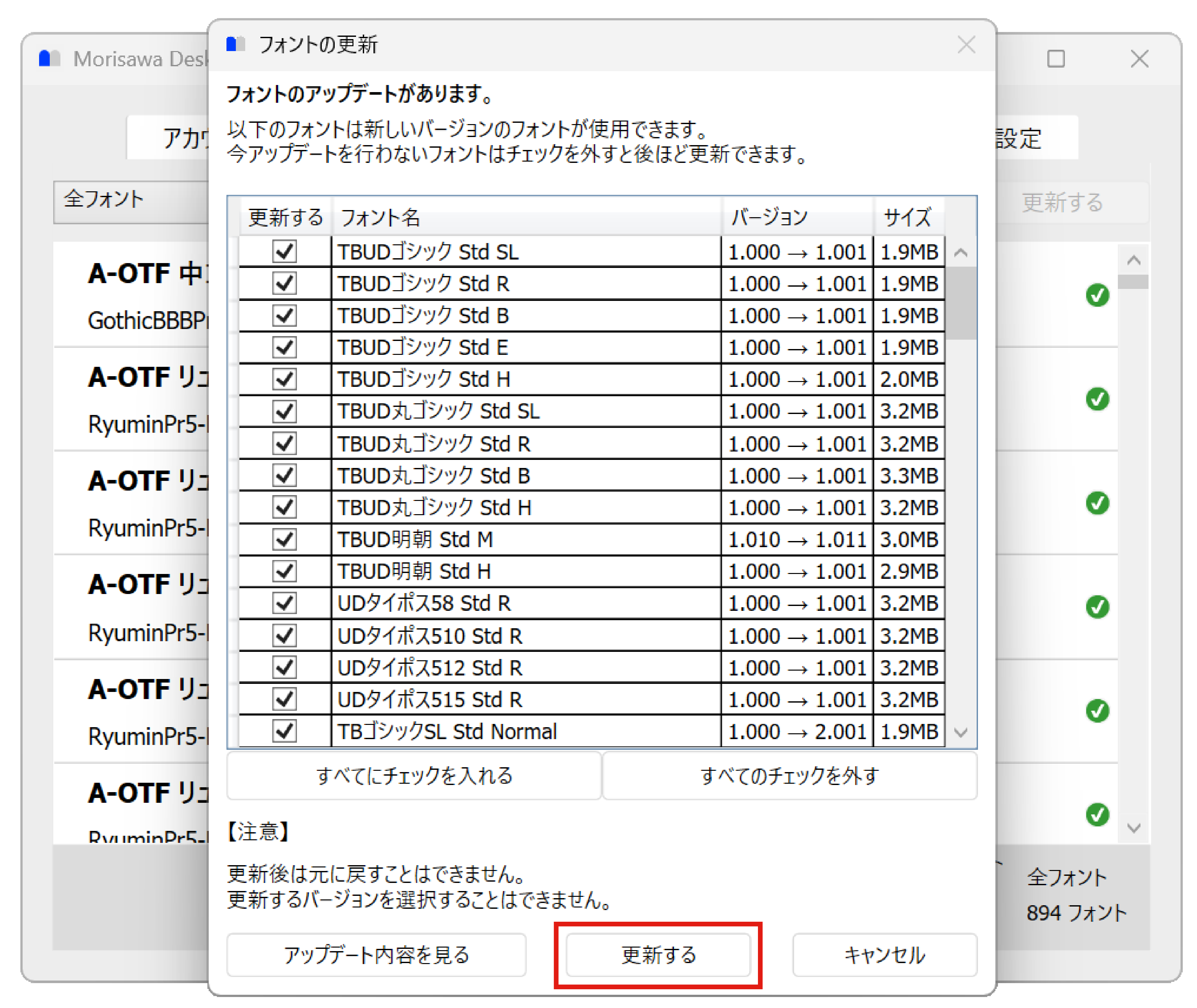Toggle checkbox for TBゴシックSL Std Normal

[x=284, y=731]
